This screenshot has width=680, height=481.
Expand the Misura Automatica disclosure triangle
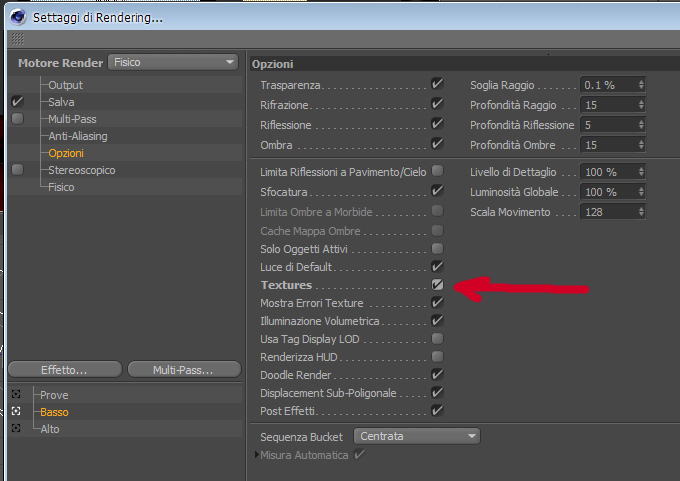pos(257,455)
